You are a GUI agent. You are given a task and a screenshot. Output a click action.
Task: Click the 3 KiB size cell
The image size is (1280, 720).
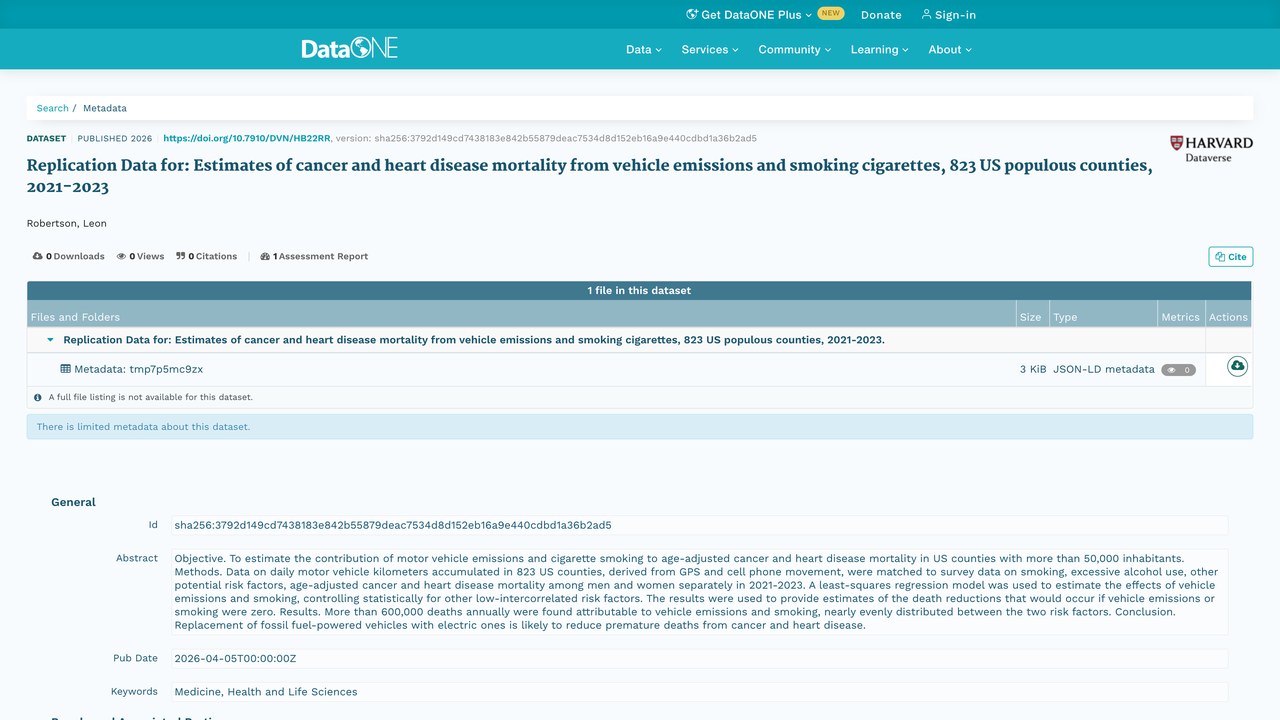coord(1033,369)
